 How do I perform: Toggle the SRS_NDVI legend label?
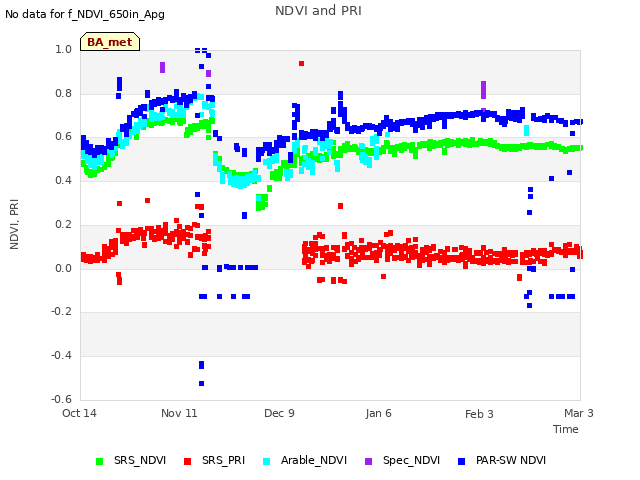pyautogui.click(x=140, y=460)
